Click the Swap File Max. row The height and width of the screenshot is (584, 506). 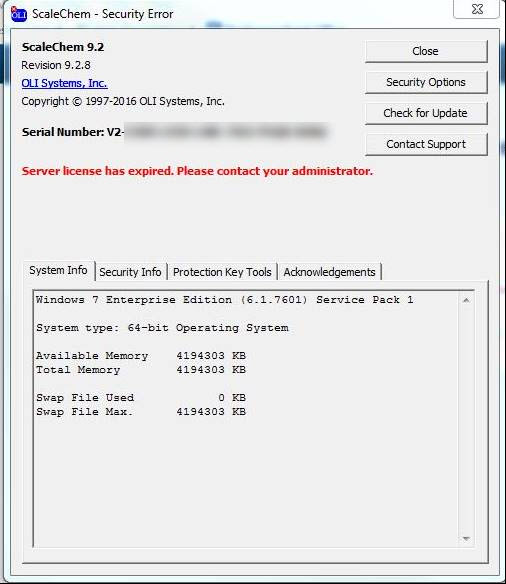[141, 412]
